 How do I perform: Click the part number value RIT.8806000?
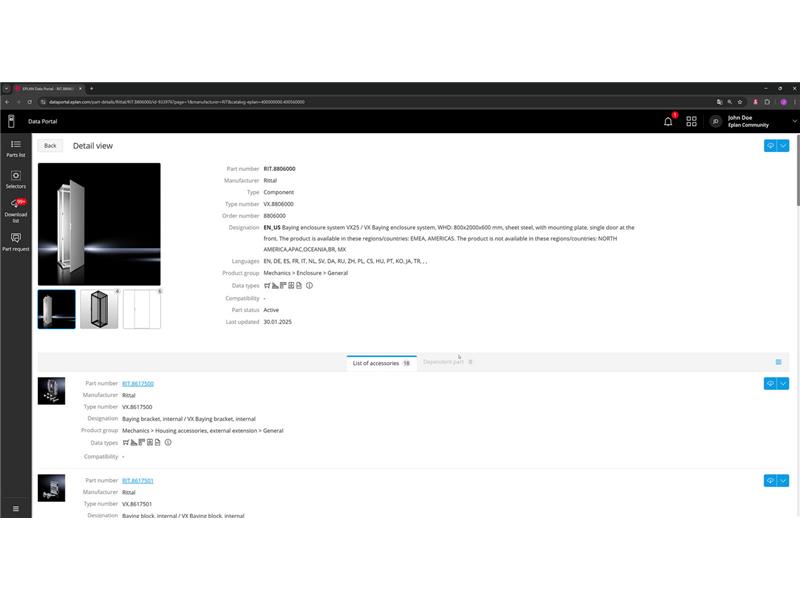(x=280, y=169)
